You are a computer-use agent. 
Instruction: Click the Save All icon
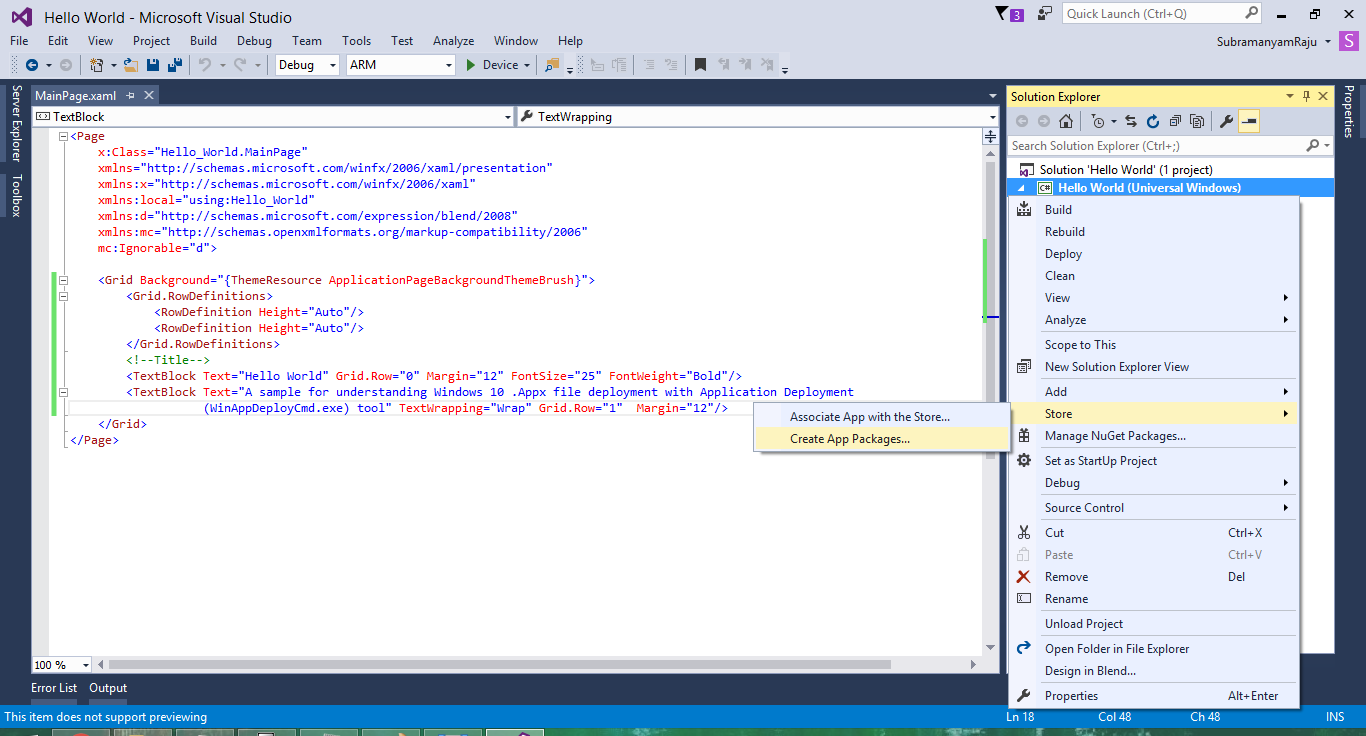pos(174,64)
